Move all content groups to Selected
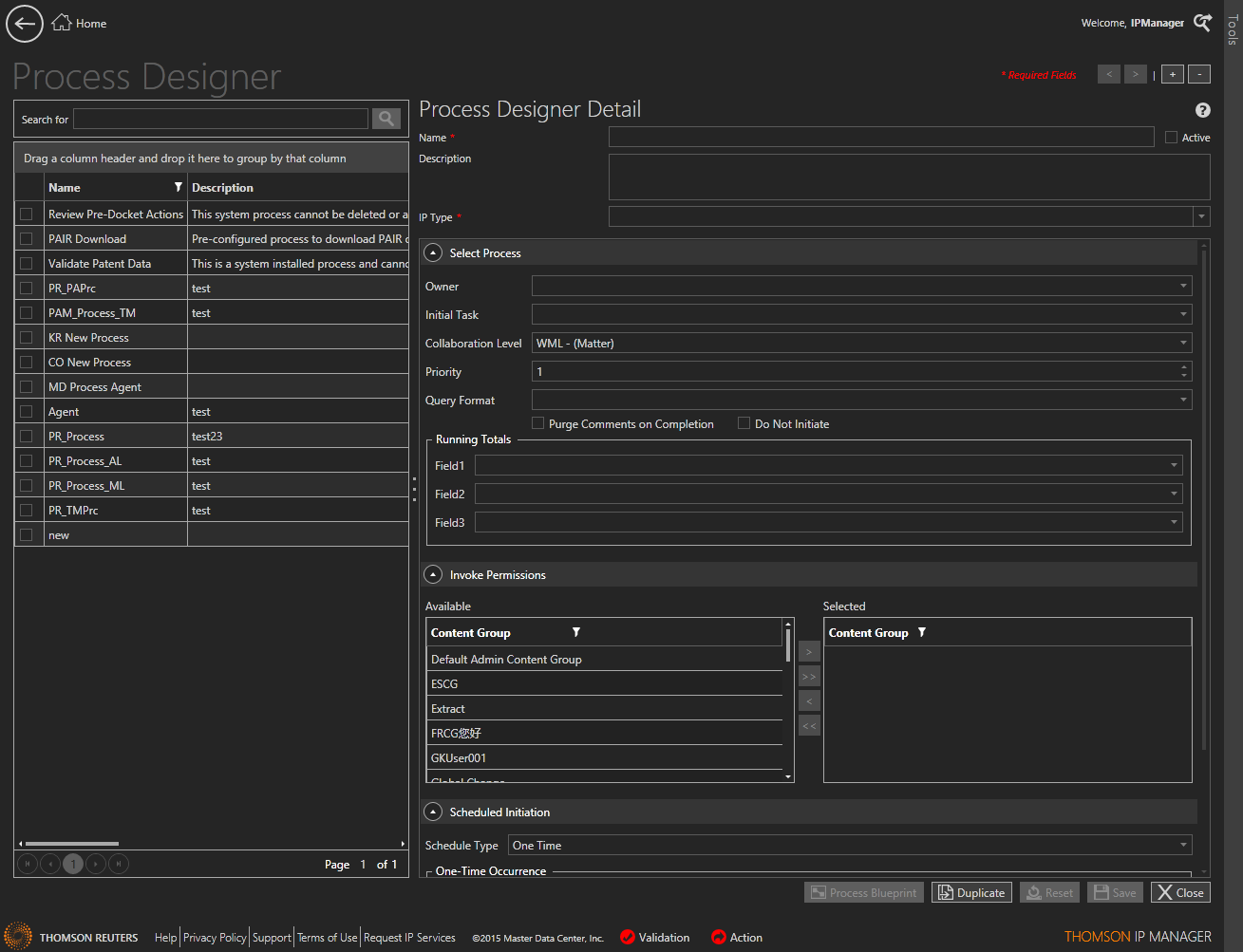Image resolution: width=1243 pixels, height=952 pixels. 809,677
